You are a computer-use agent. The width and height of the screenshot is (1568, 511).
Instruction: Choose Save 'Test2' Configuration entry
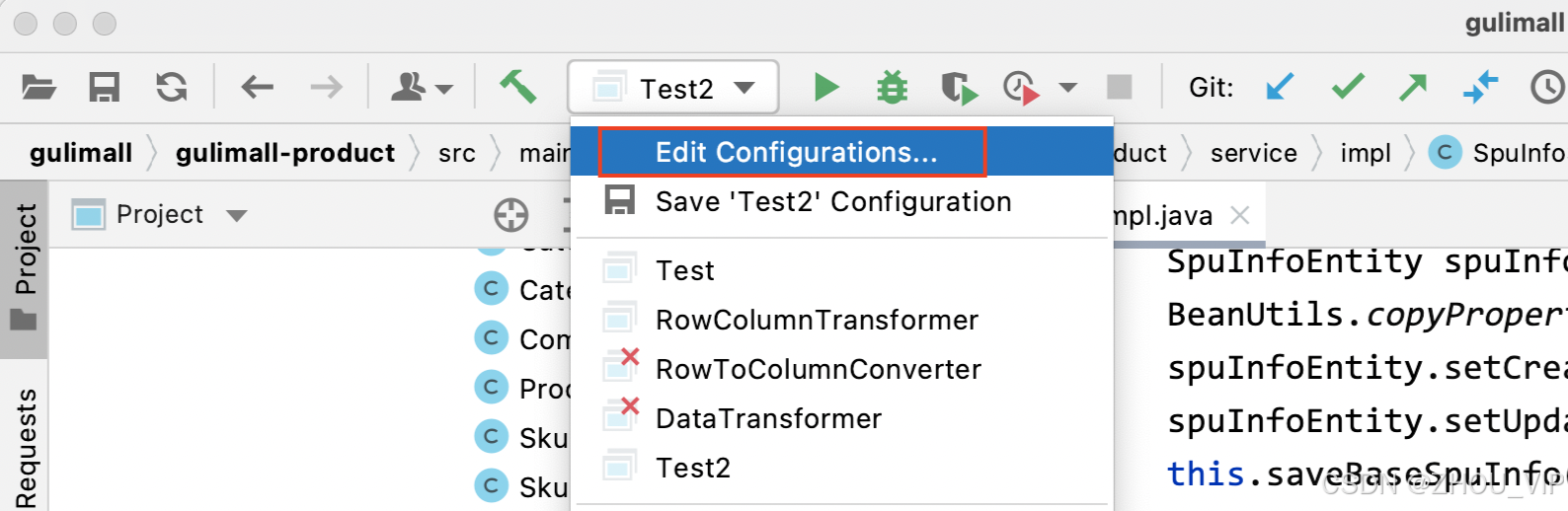click(x=832, y=201)
